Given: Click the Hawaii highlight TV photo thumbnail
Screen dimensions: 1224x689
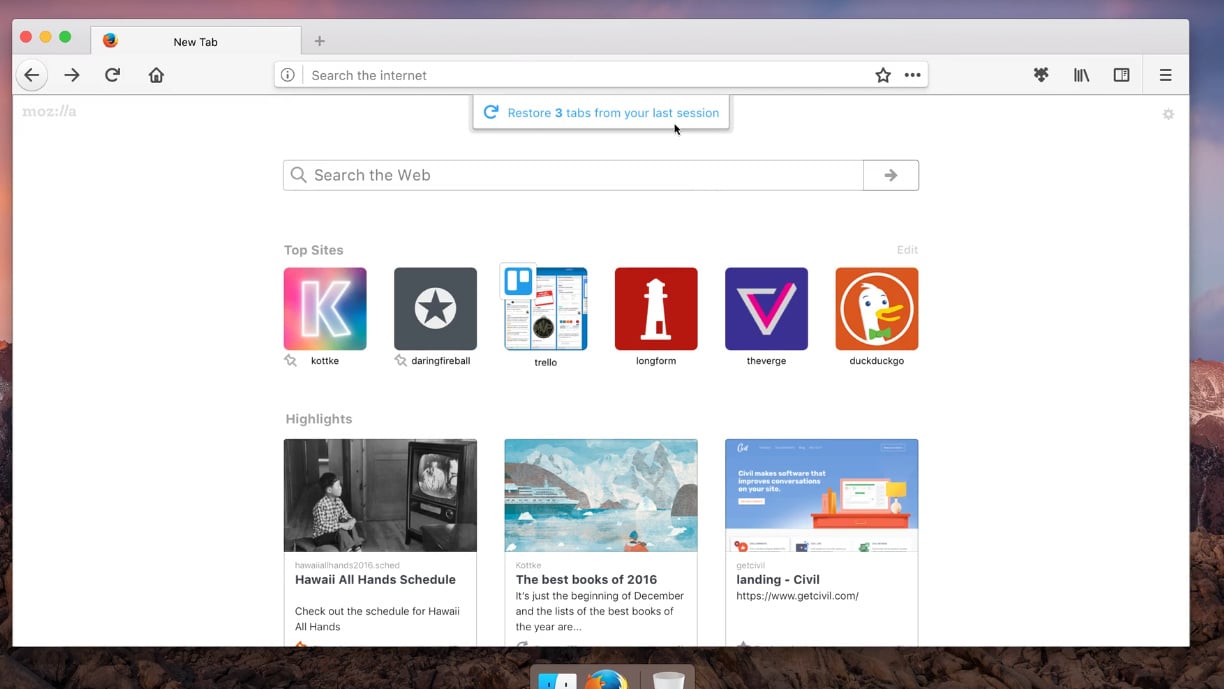Looking at the screenshot, I should [380, 495].
